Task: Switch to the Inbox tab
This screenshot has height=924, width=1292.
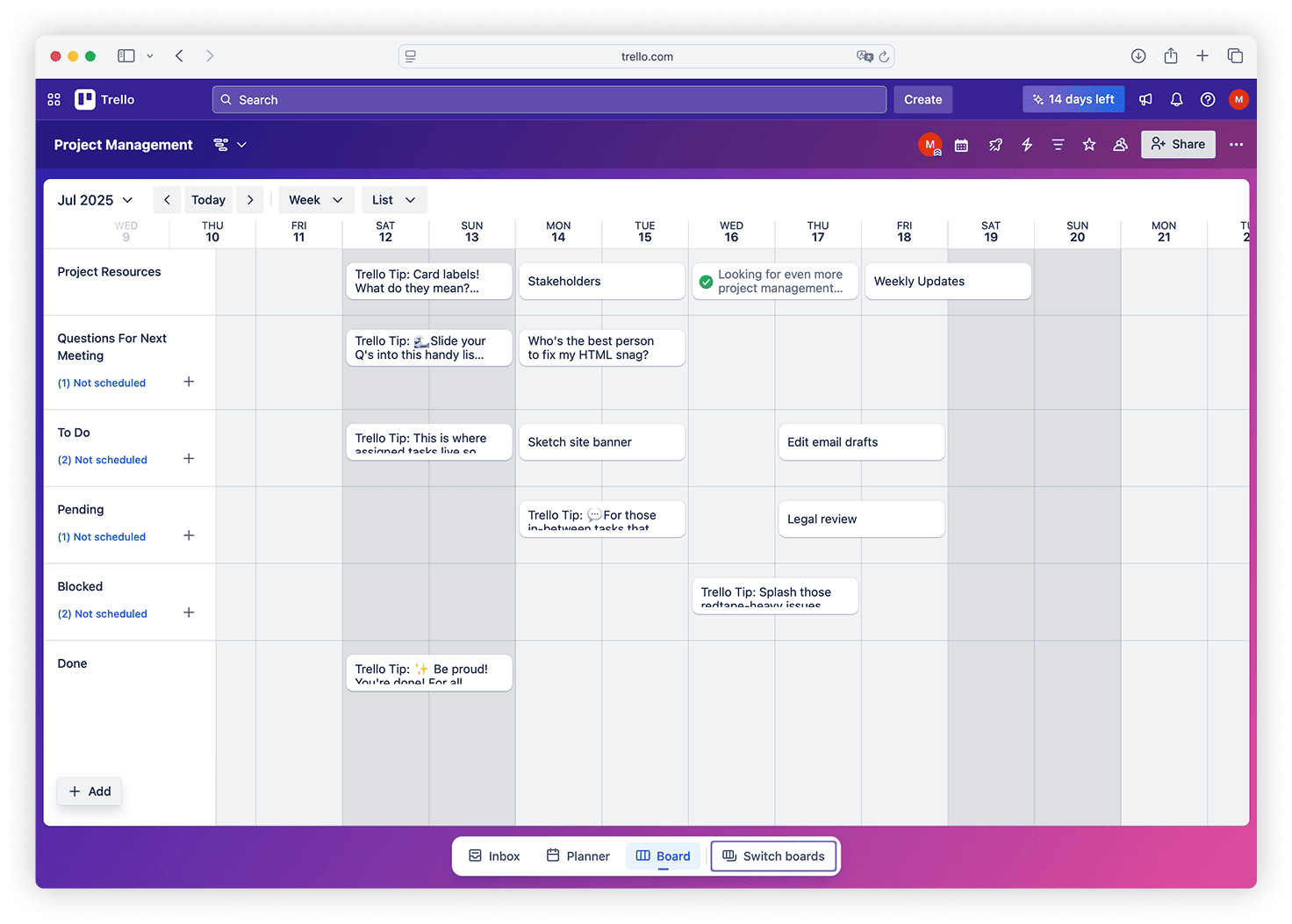Action: click(494, 856)
